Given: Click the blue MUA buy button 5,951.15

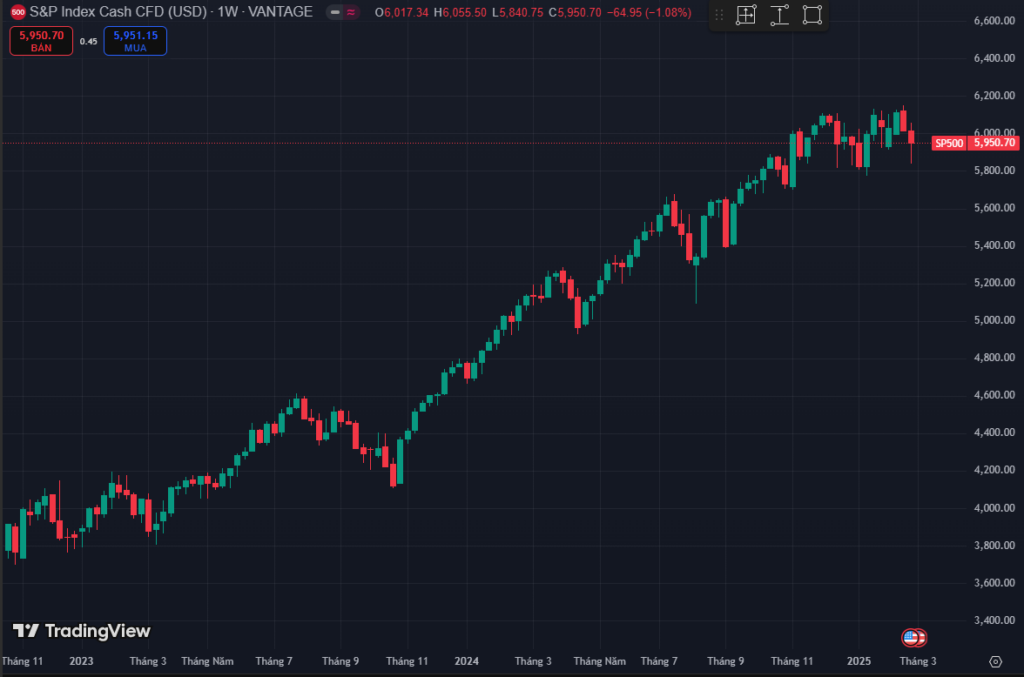Looking at the screenshot, I should (135, 41).
